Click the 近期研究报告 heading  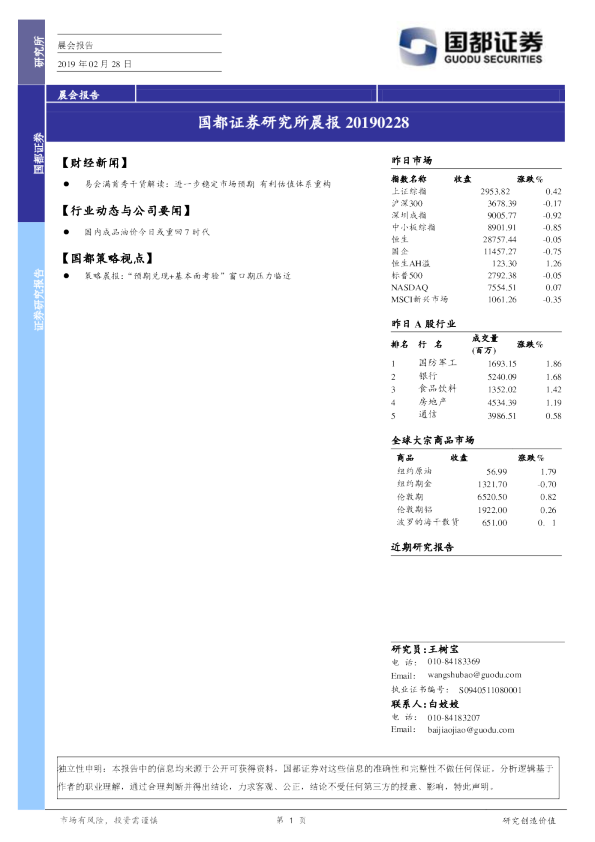click(x=422, y=547)
